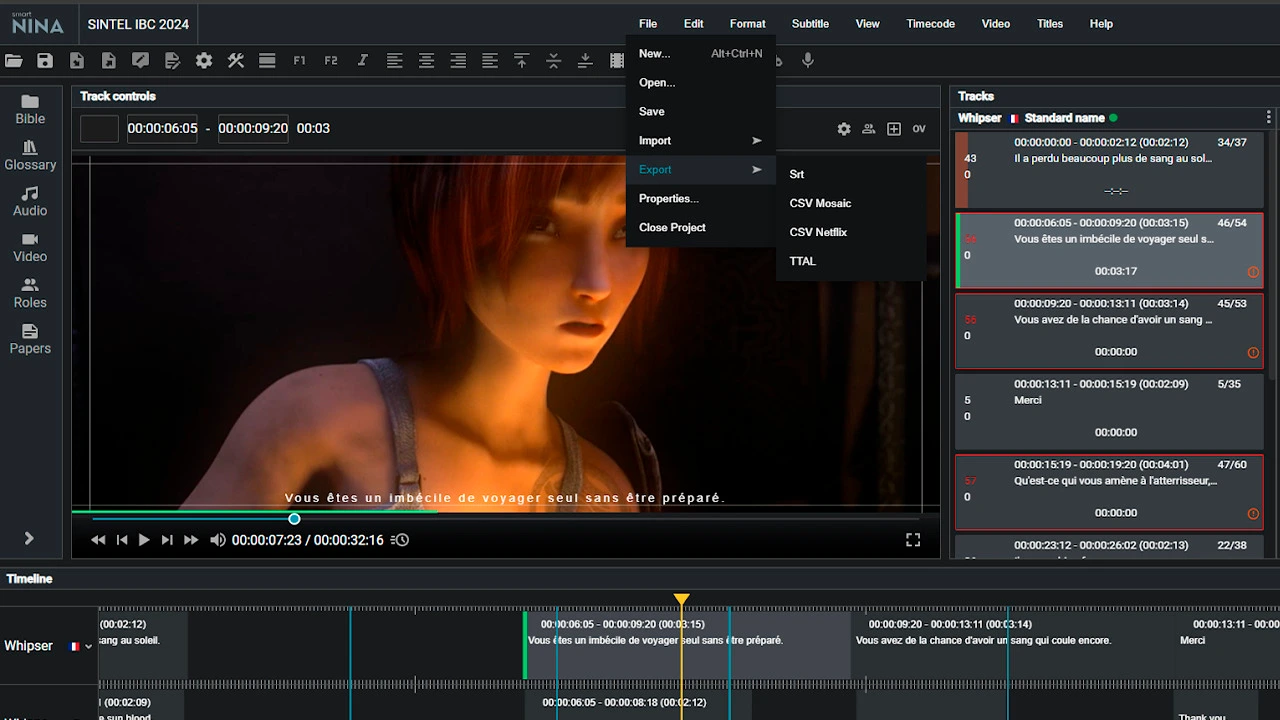
Task: Open the File menu
Action: (648, 24)
